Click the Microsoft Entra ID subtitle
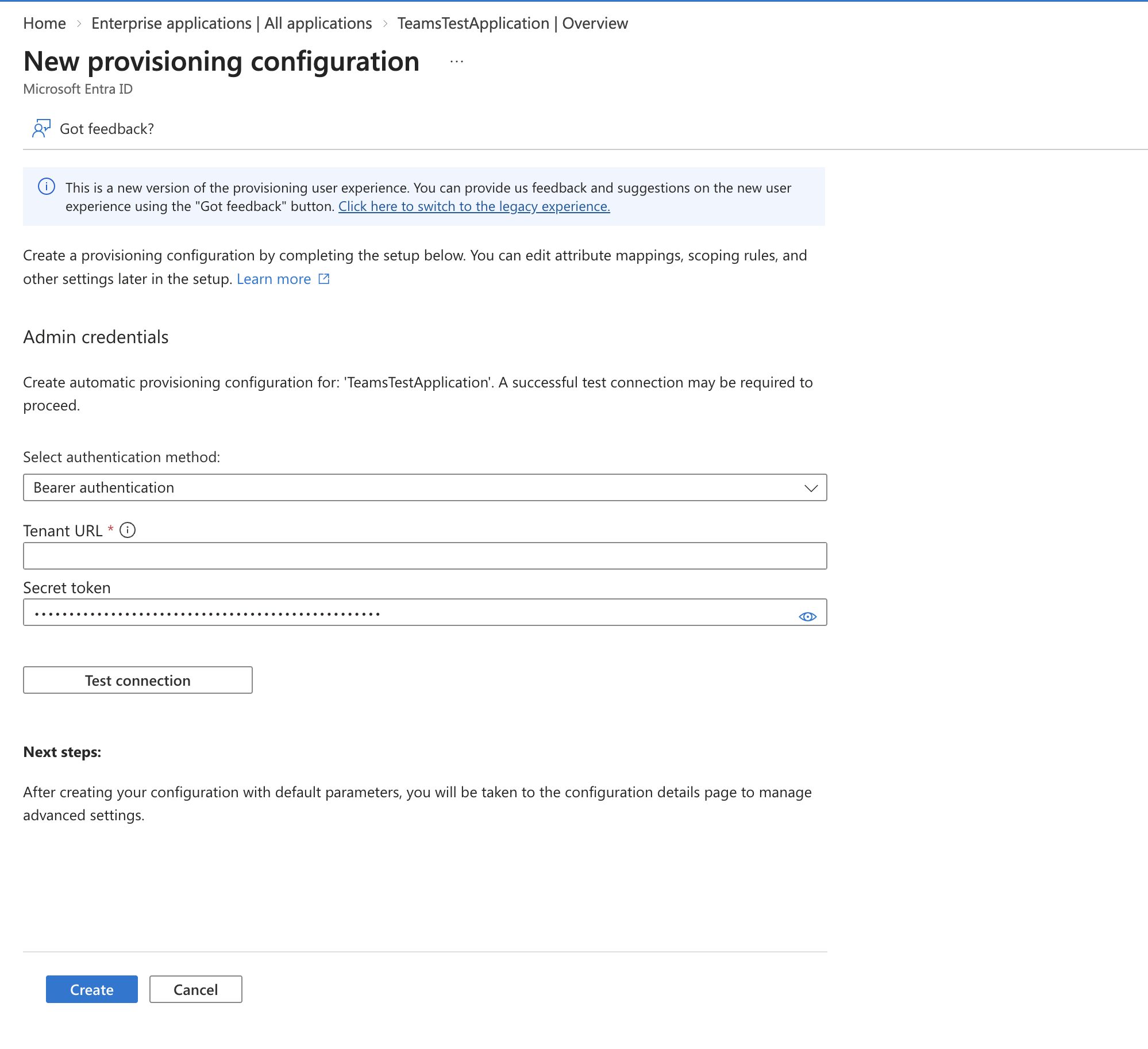Image resolution: width=1148 pixels, height=1049 pixels. click(x=78, y=89)
